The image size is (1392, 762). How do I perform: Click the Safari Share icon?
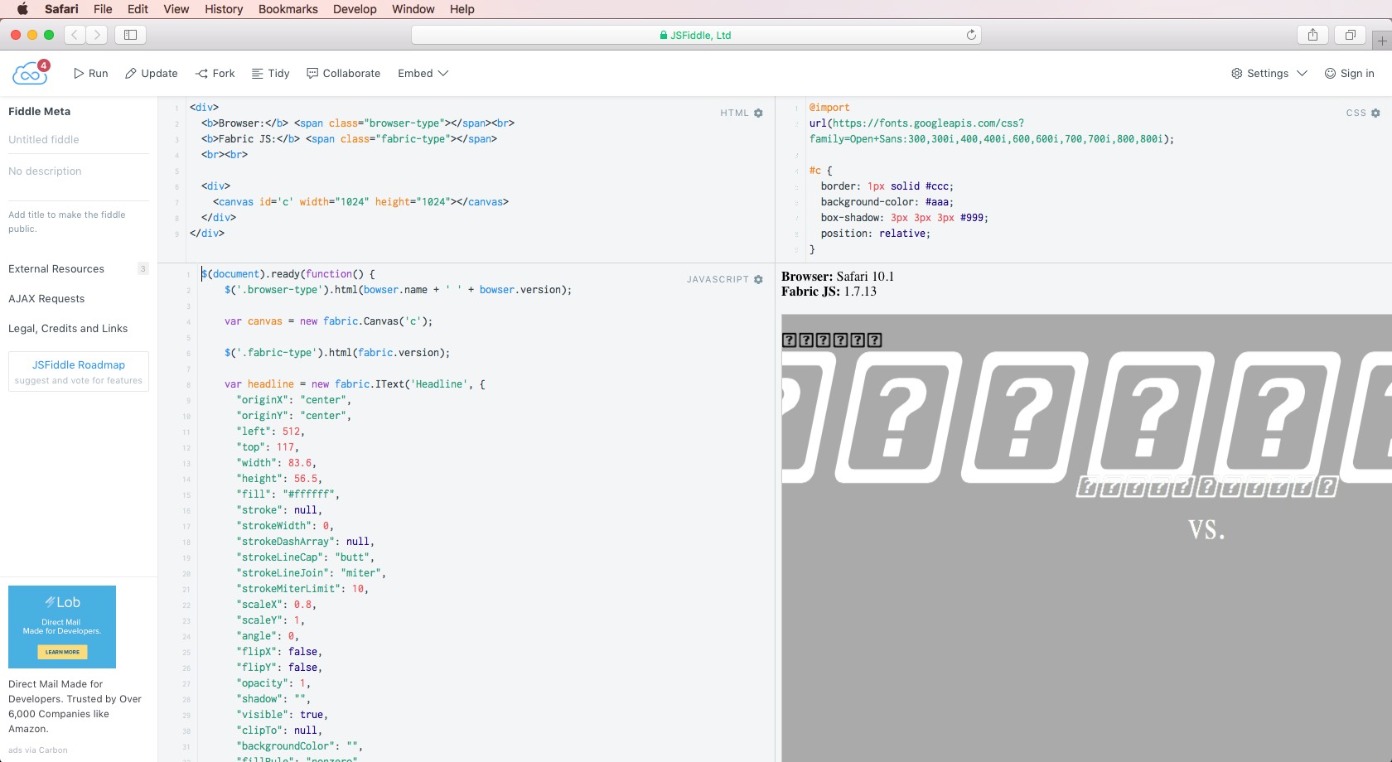pyautogui.click(x=1313, y=35)
